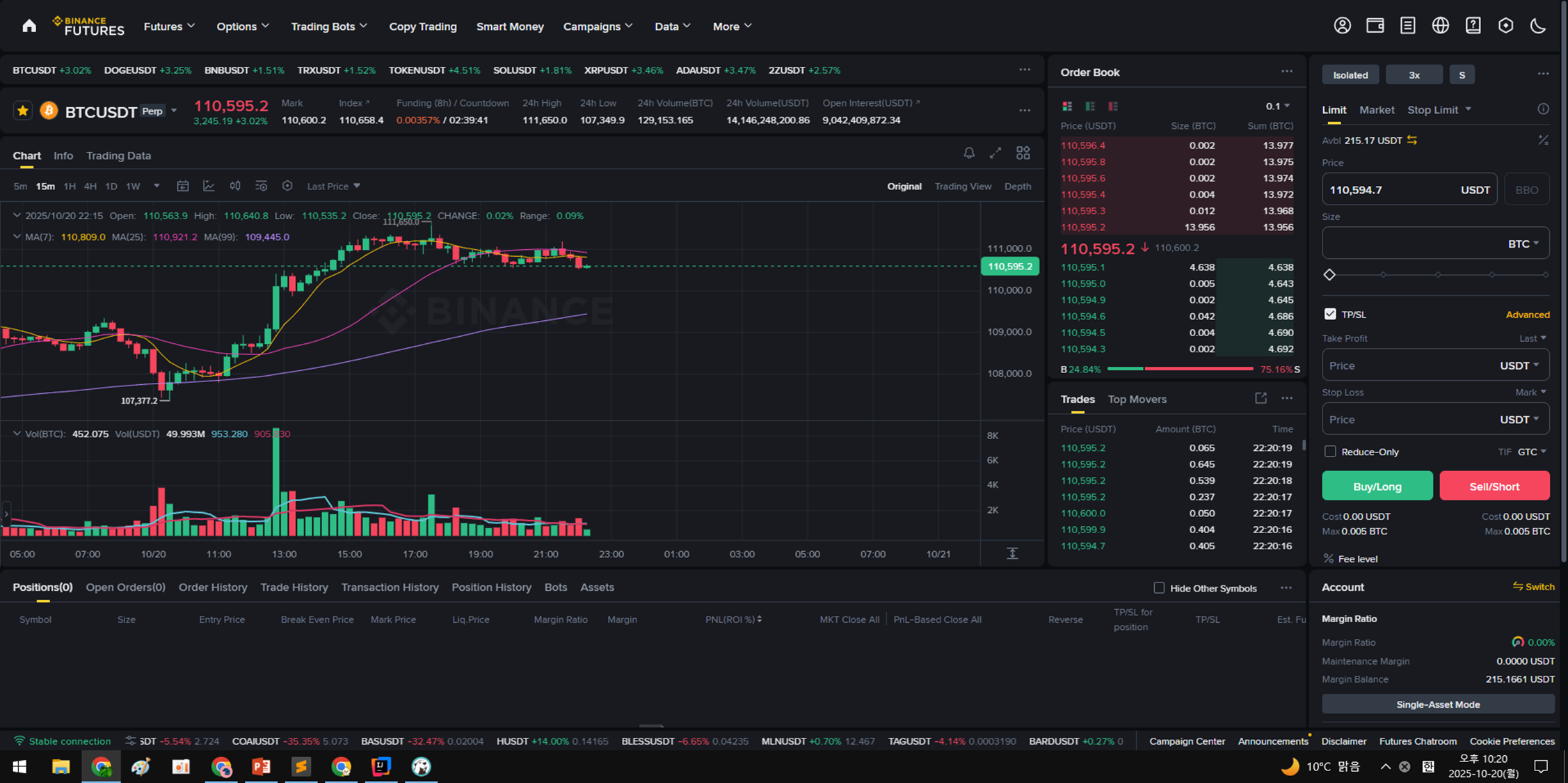Pop out the Trades panel
The image size is (1568, 783).
click(x=1261, y=398)
